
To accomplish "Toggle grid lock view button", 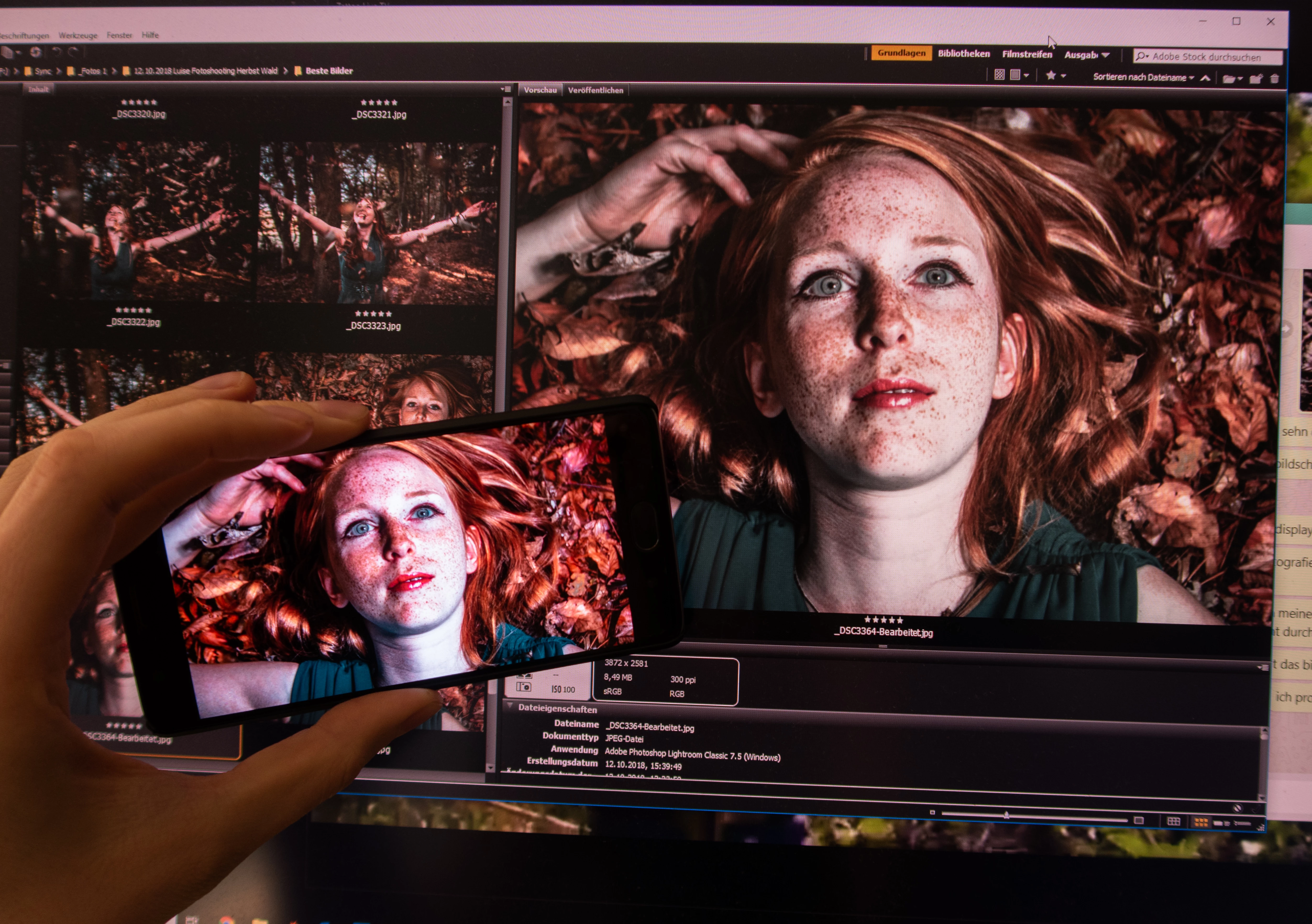I will 1174,821.
